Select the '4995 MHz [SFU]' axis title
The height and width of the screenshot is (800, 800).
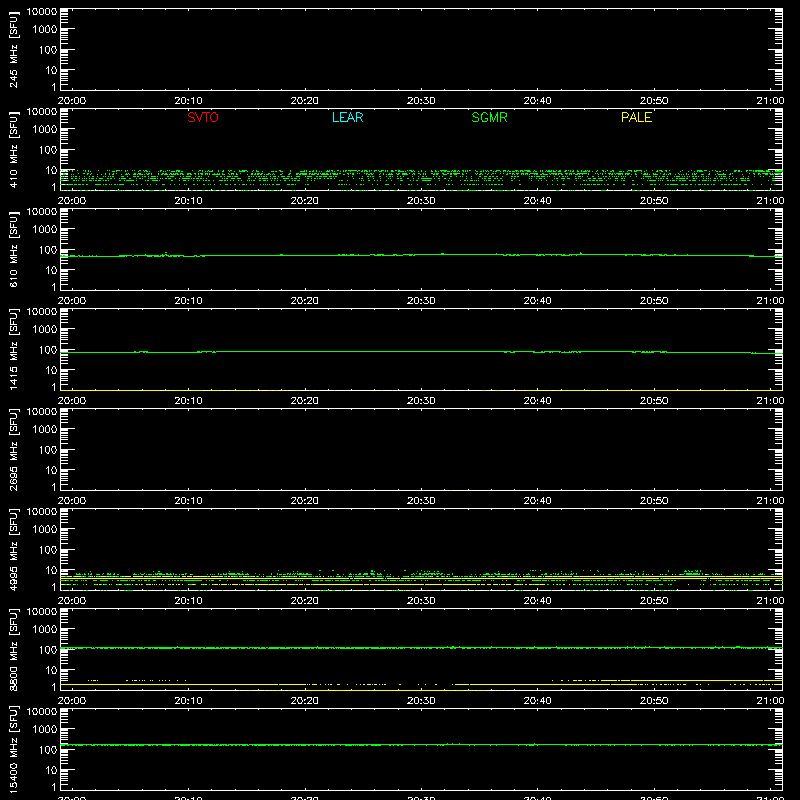pyautogui.click(x=13, y=549)
